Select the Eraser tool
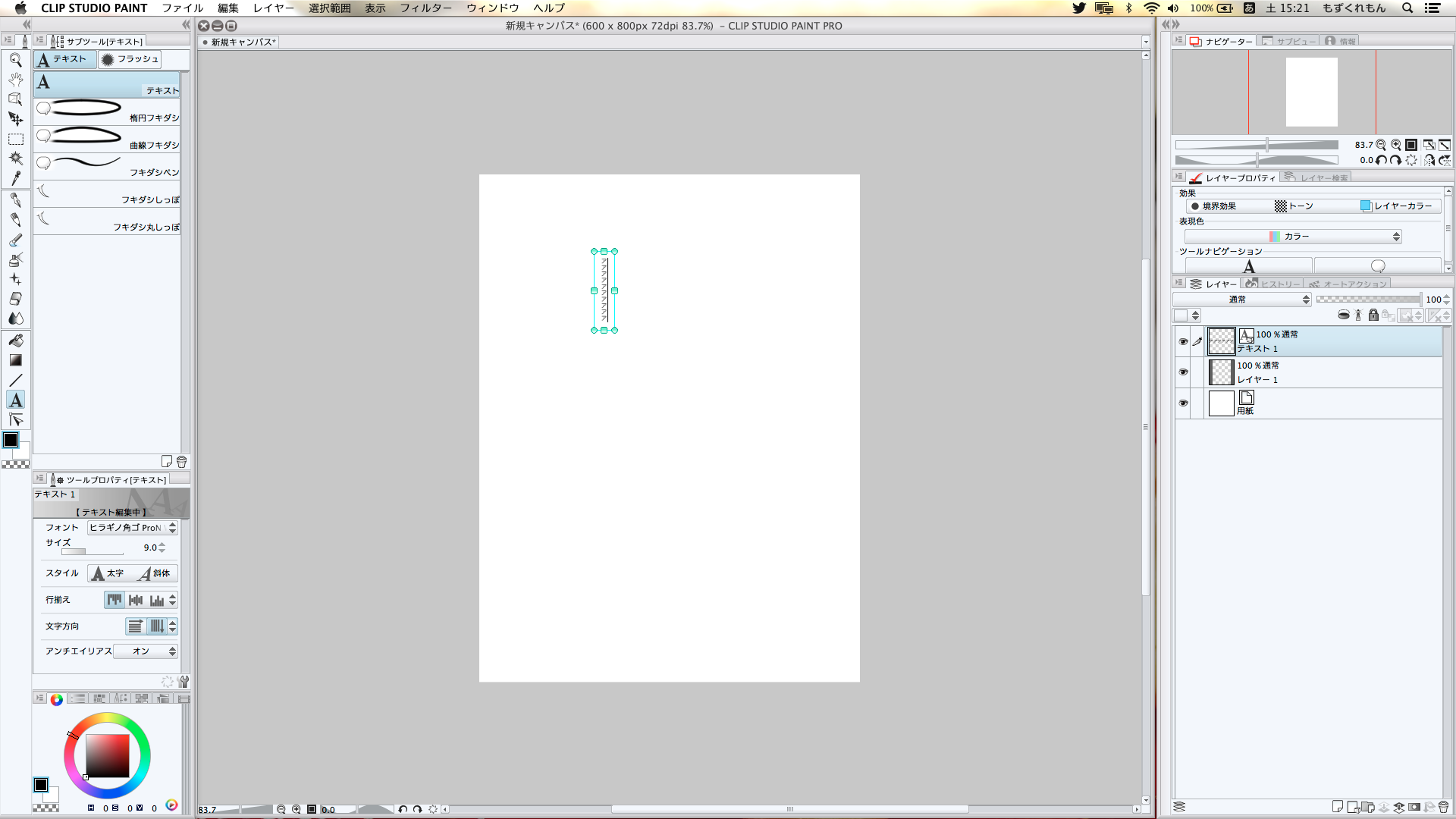The height and width of the screenshot is (819, 1456). [15, 299]
